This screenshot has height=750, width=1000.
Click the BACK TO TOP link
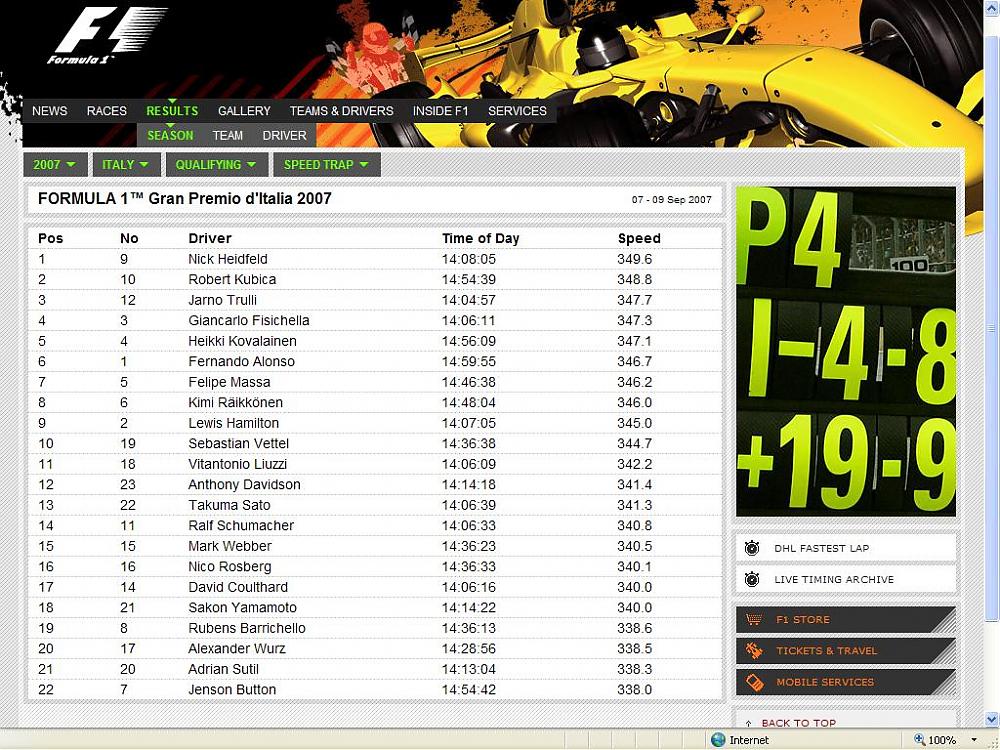(x=798, y=723)
